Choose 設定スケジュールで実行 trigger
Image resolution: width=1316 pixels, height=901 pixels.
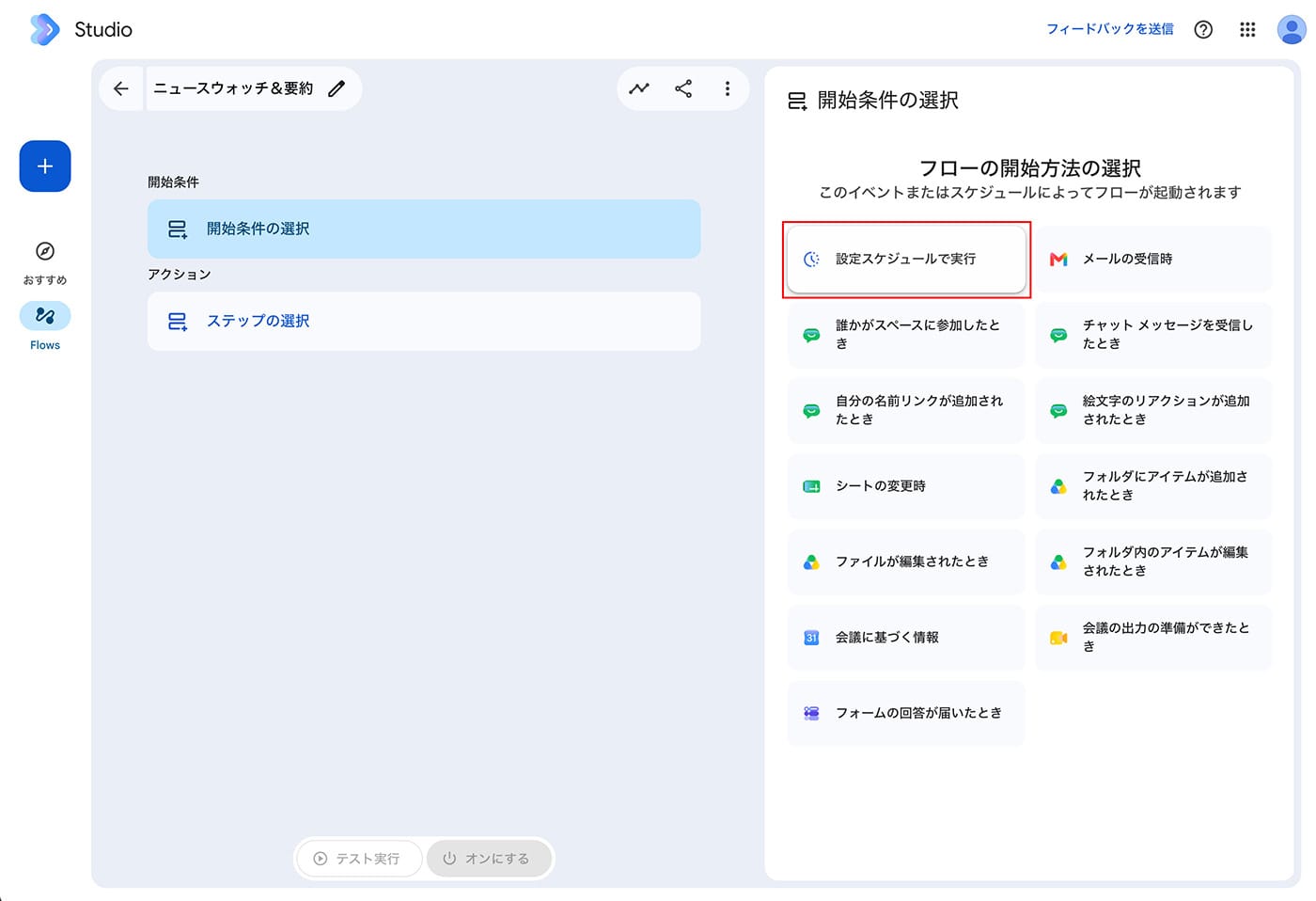pos(906,259)
